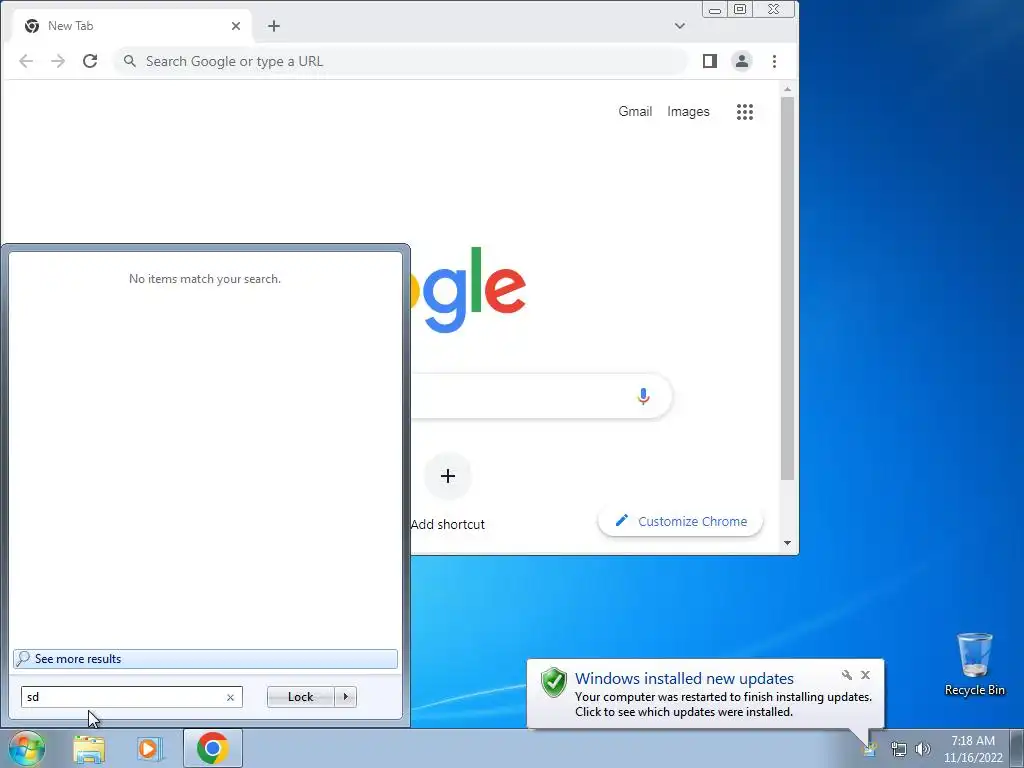The image size is (1024, 768).
Task: Click the Add shortcut plus circle
Action: coord(448,476)
